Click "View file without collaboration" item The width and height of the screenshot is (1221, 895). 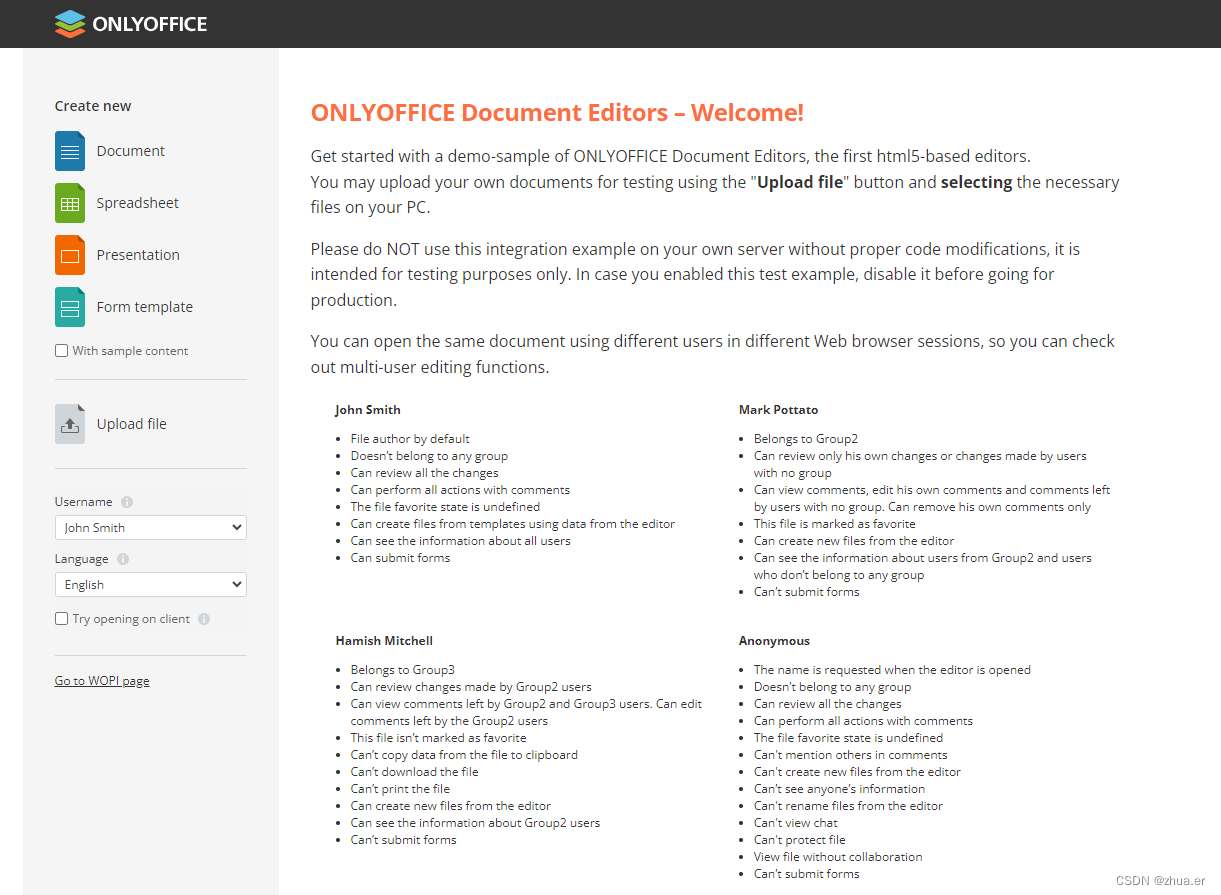[x=838, y=857]
